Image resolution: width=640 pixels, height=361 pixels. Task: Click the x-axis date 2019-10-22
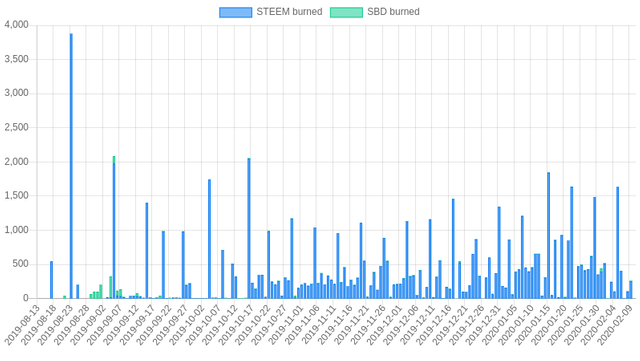pyautogui.click(x=253, y=325)
